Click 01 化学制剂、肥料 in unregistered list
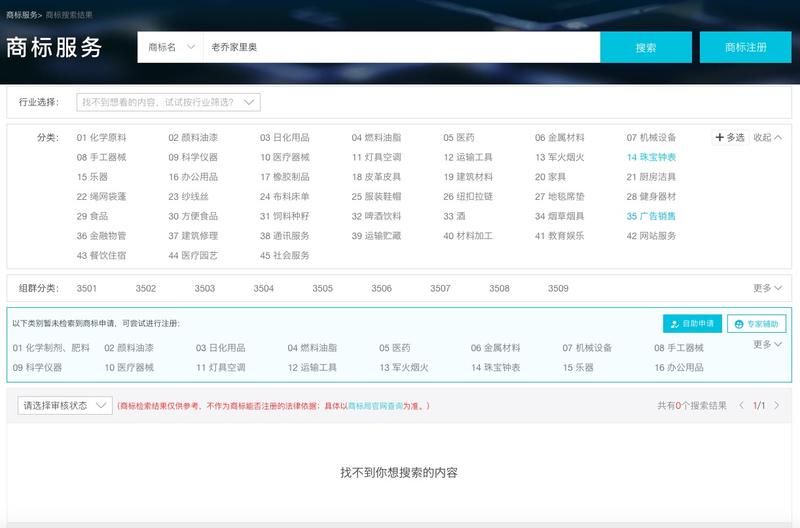Screen dimensions: 800x528 pos(51,348)
